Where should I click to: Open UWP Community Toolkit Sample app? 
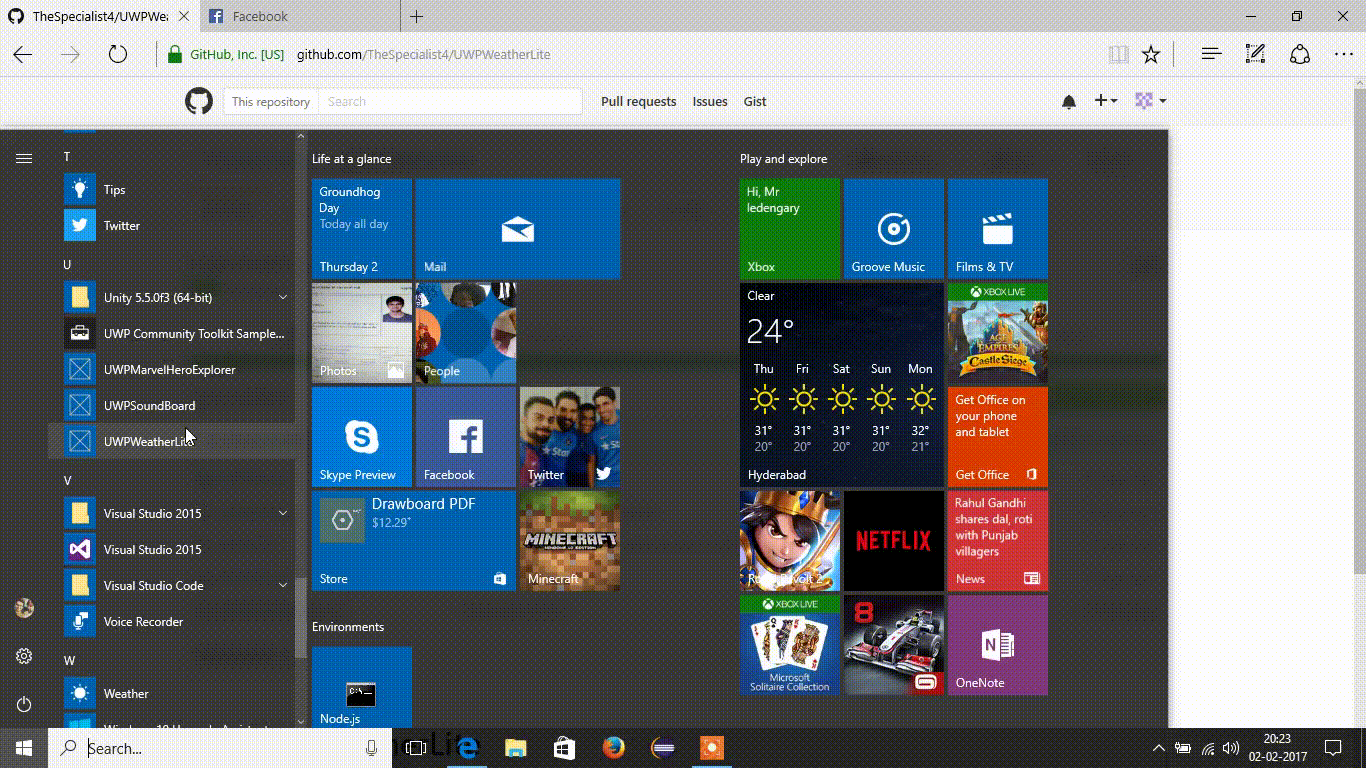tap(172, 333)
